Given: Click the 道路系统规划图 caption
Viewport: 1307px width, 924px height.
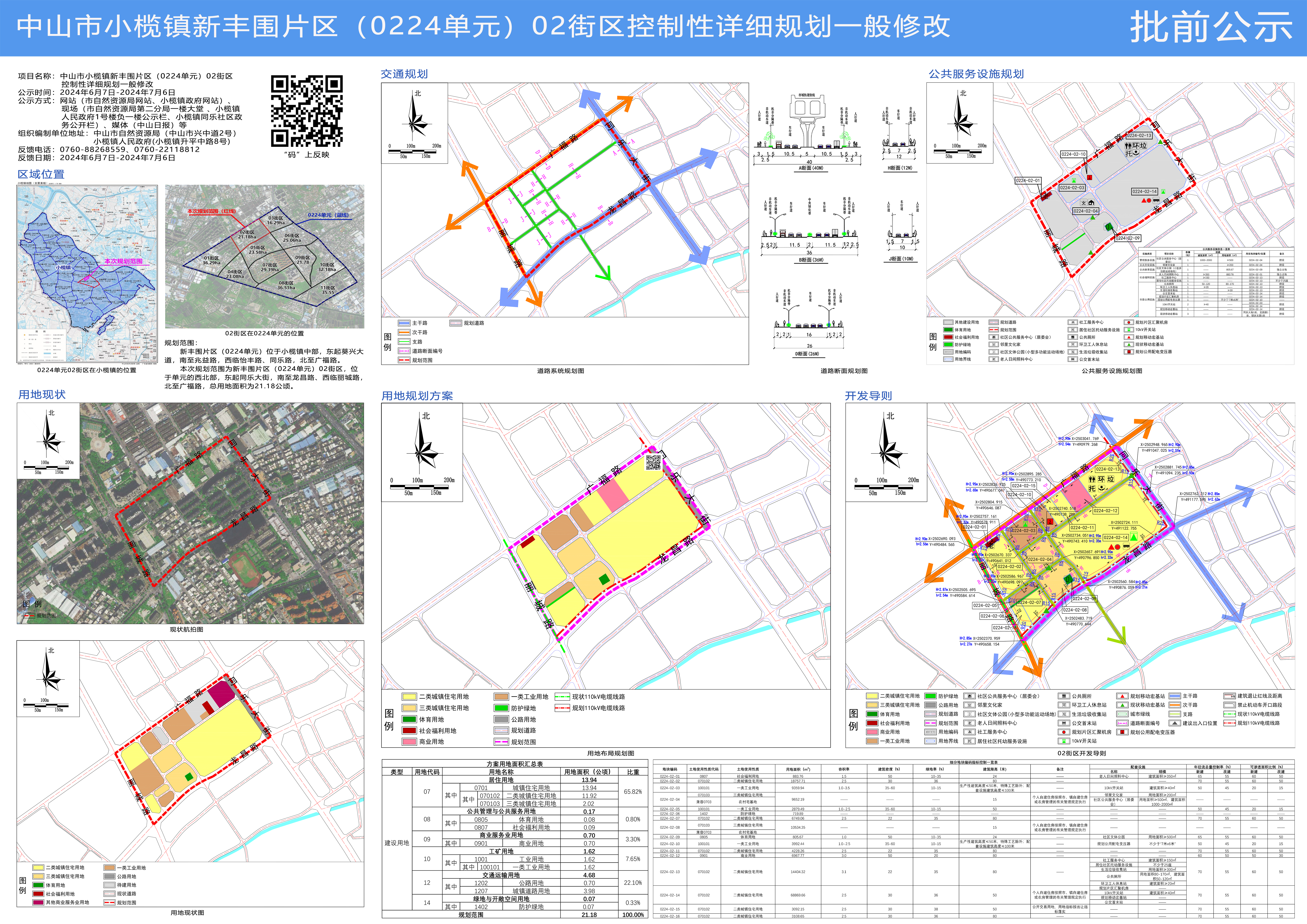Looking at the screenshot, I should (561, 371).
